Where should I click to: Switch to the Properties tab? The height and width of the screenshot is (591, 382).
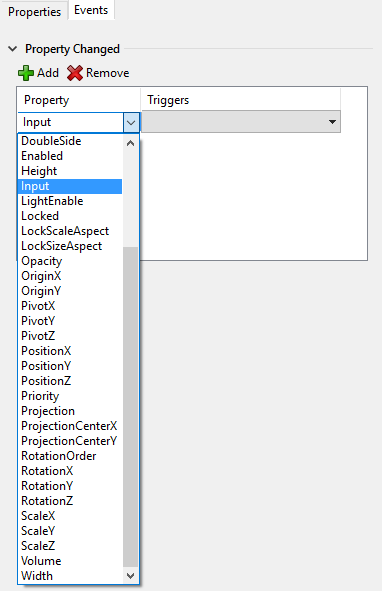34,12
